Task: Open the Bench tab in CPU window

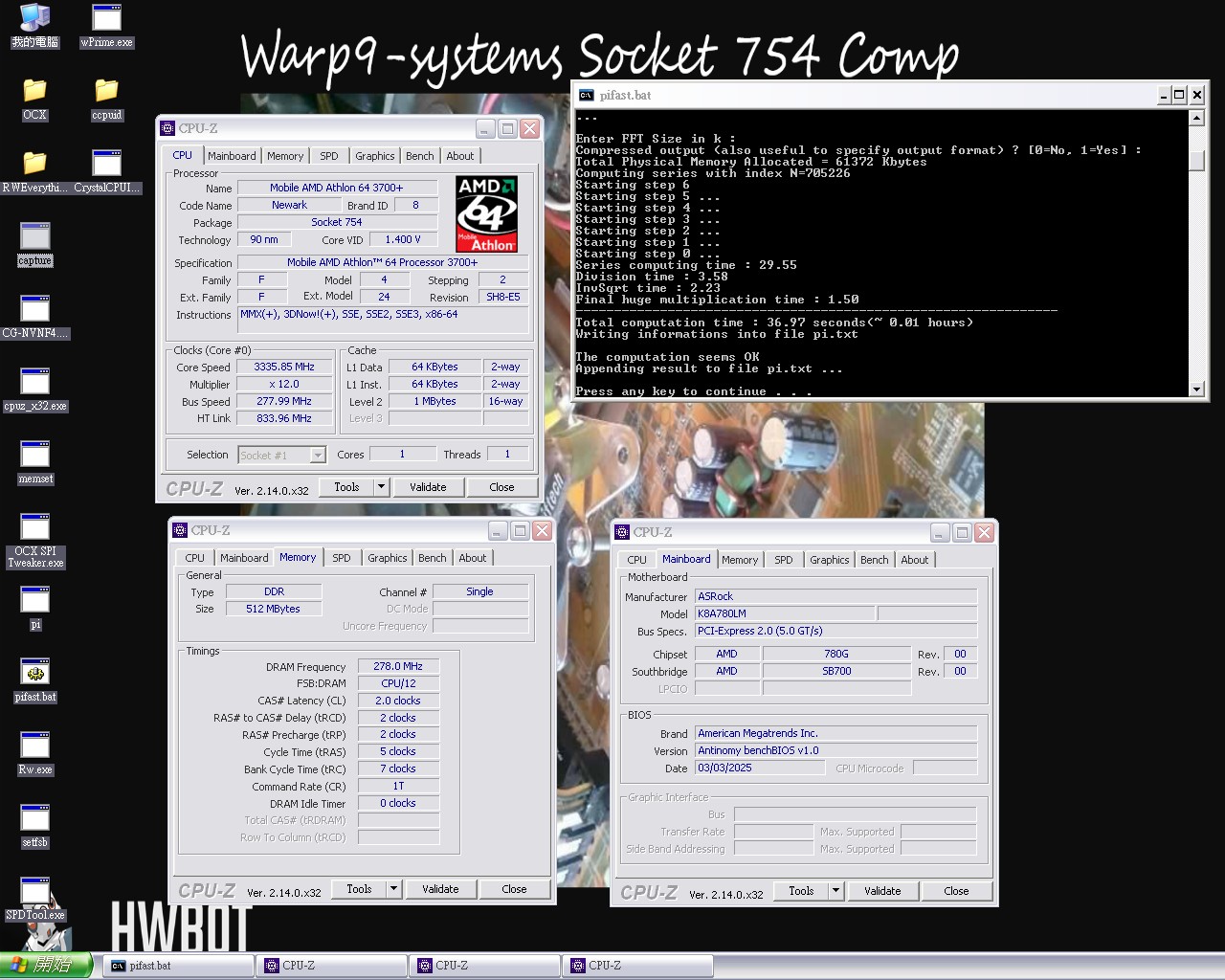Action: (x=419, y=156)
